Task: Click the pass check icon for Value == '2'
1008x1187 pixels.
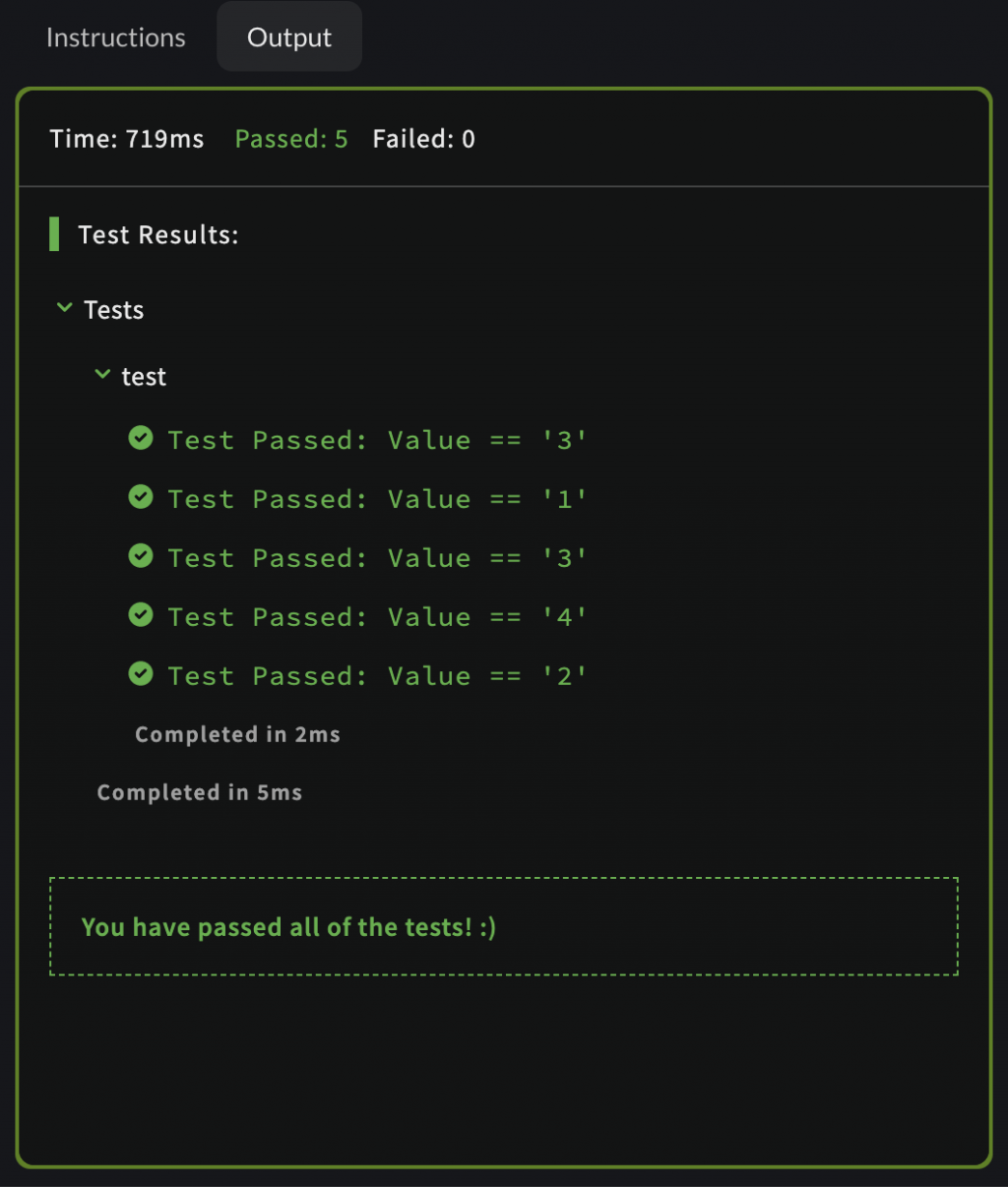Action: [x=141, y=674]
